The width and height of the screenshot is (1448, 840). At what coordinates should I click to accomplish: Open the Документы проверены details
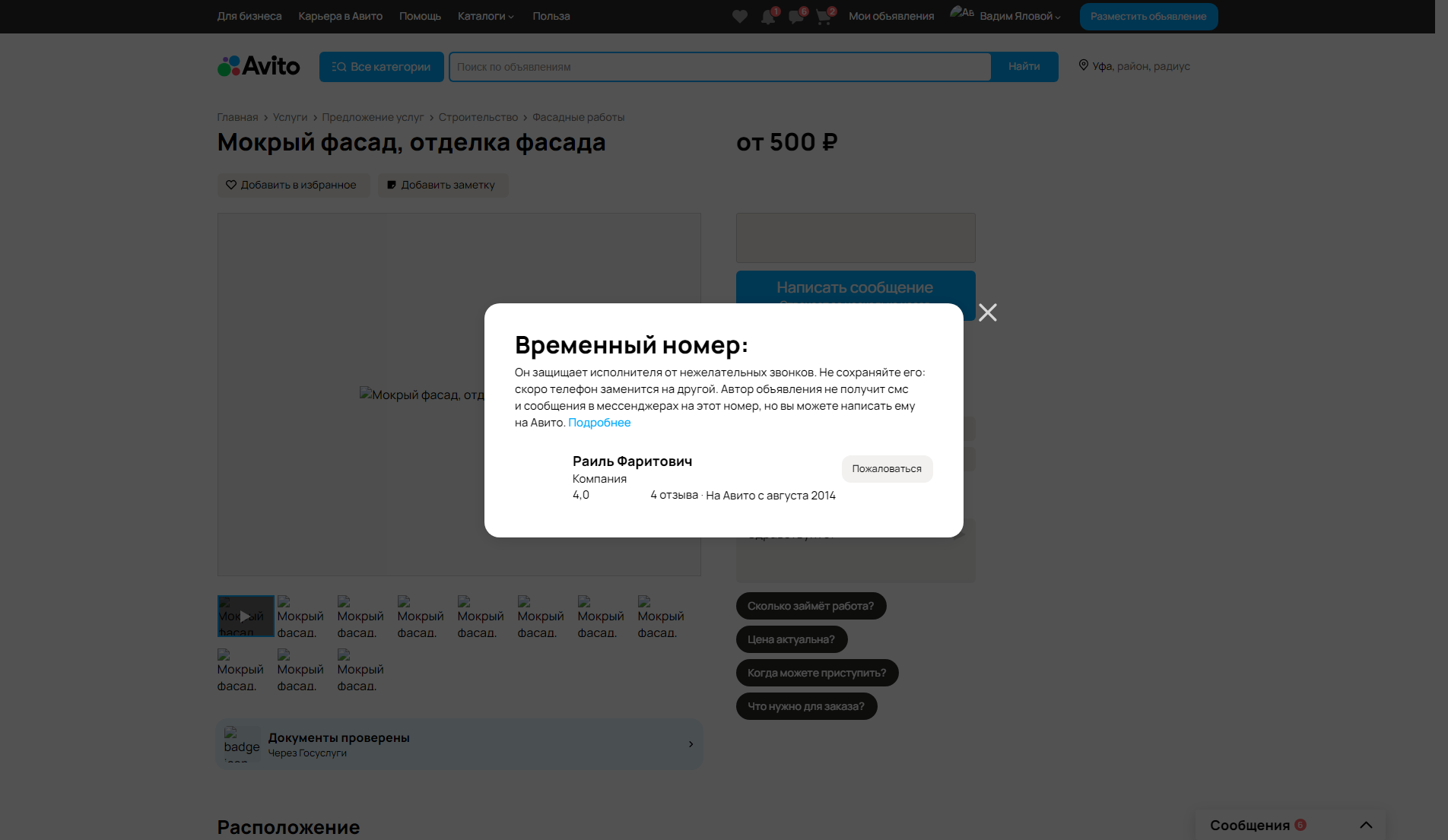pyautogui.click(x=459, y=744)
